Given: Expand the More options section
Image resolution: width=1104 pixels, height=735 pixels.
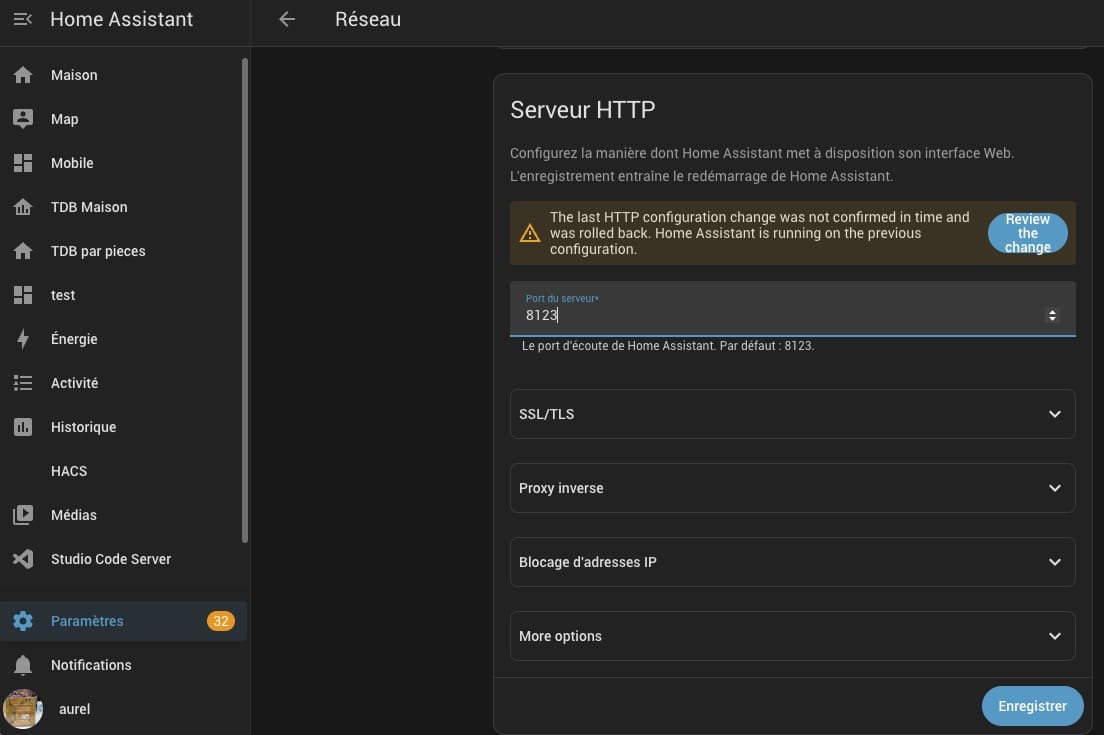Looking at the screenshot, I should [792, 636].
